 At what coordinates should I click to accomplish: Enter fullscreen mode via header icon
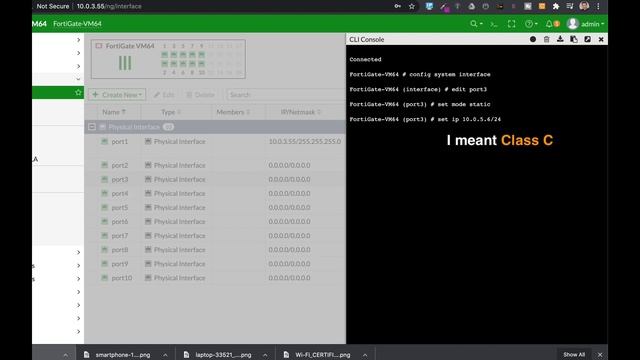(511, 24)
